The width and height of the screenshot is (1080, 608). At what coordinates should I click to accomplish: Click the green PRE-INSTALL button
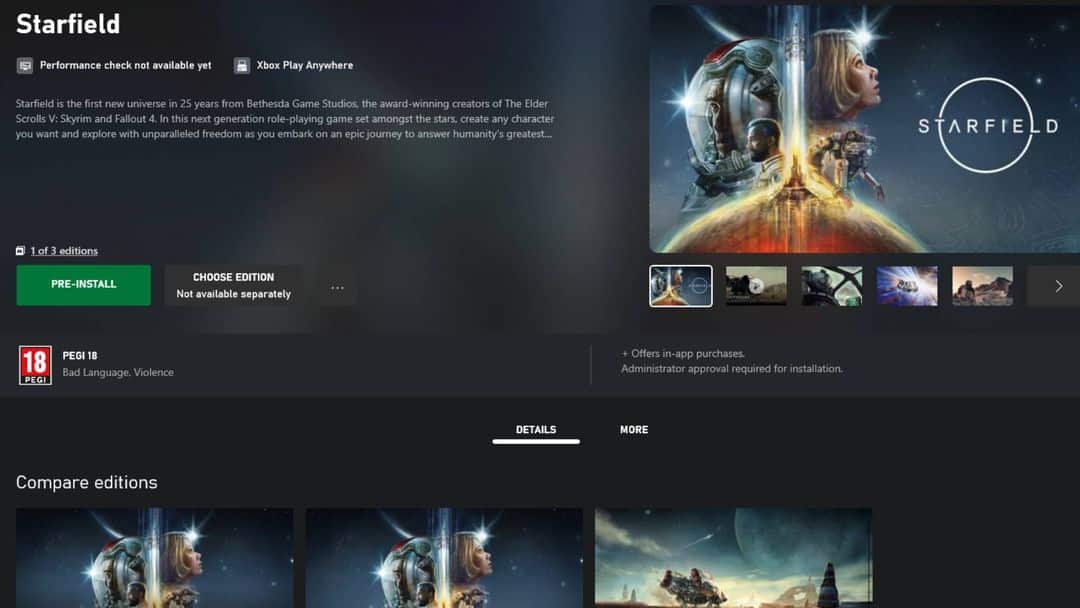[x=83, y=284]
